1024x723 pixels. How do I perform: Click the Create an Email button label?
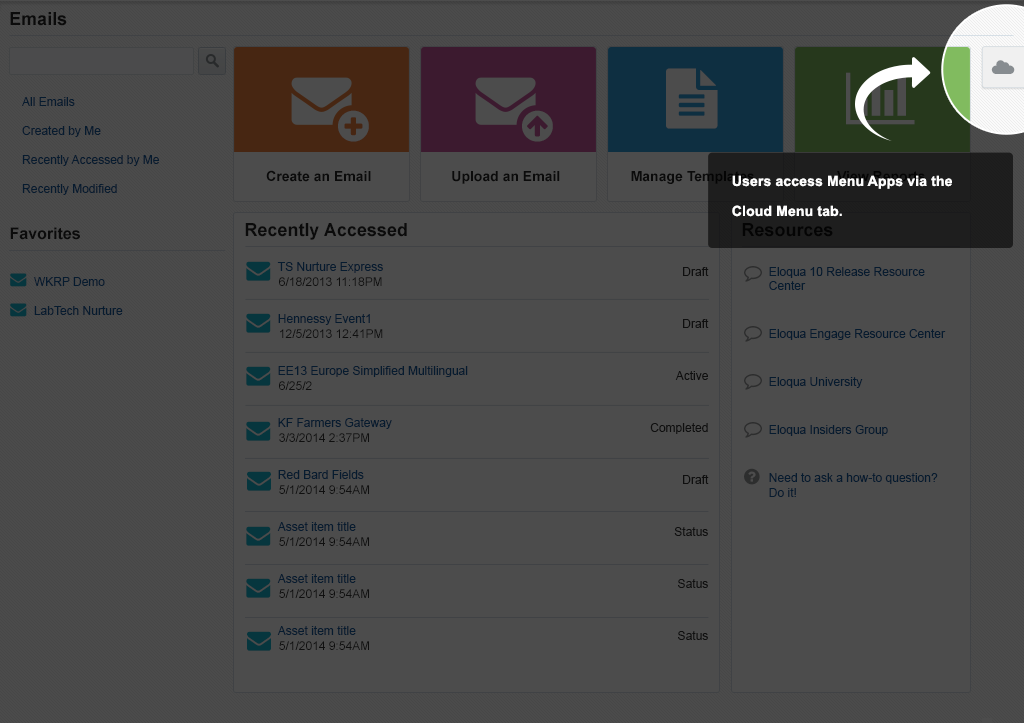click(x=318, y=176)
